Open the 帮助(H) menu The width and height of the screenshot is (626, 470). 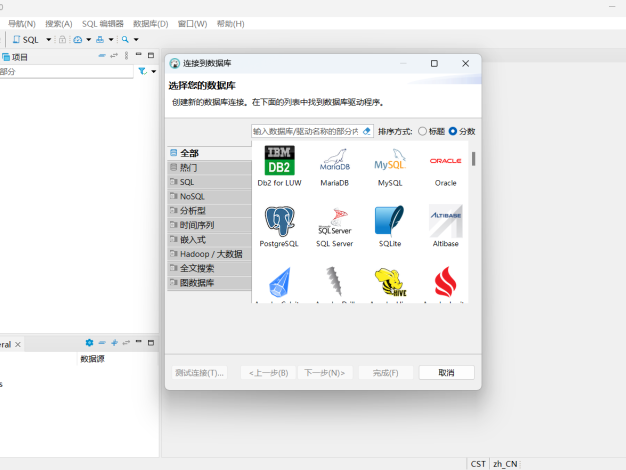[230, 24]
